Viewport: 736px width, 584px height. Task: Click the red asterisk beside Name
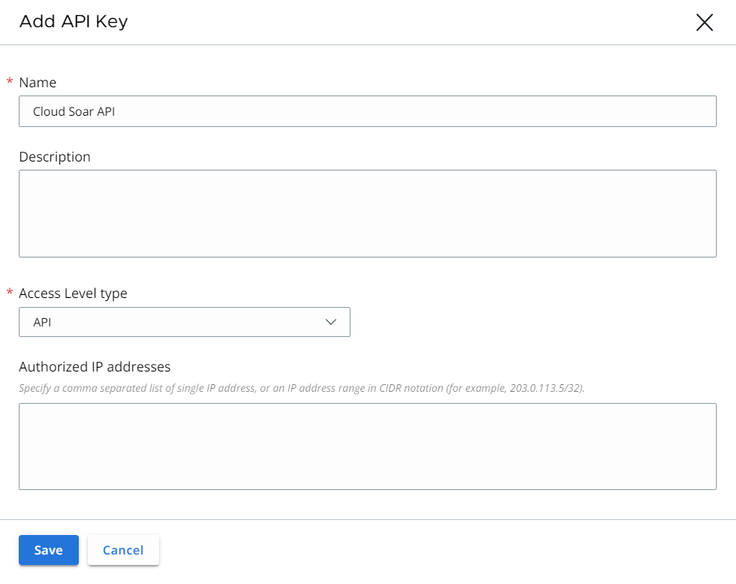[10, 82]
